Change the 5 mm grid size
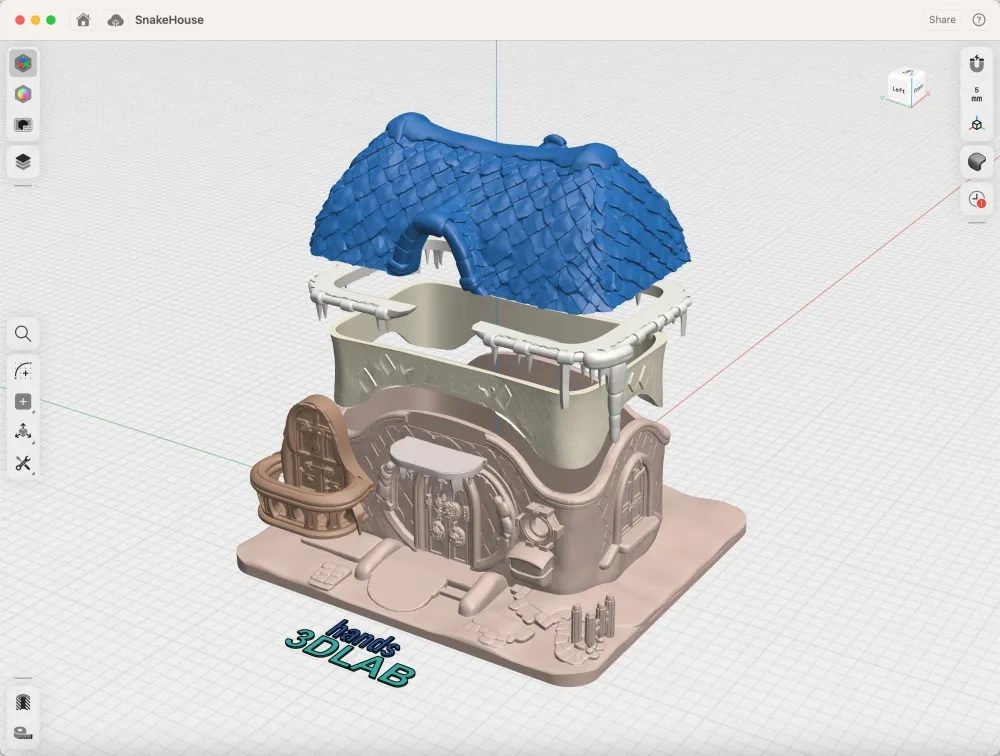 (x=976, y=94)
